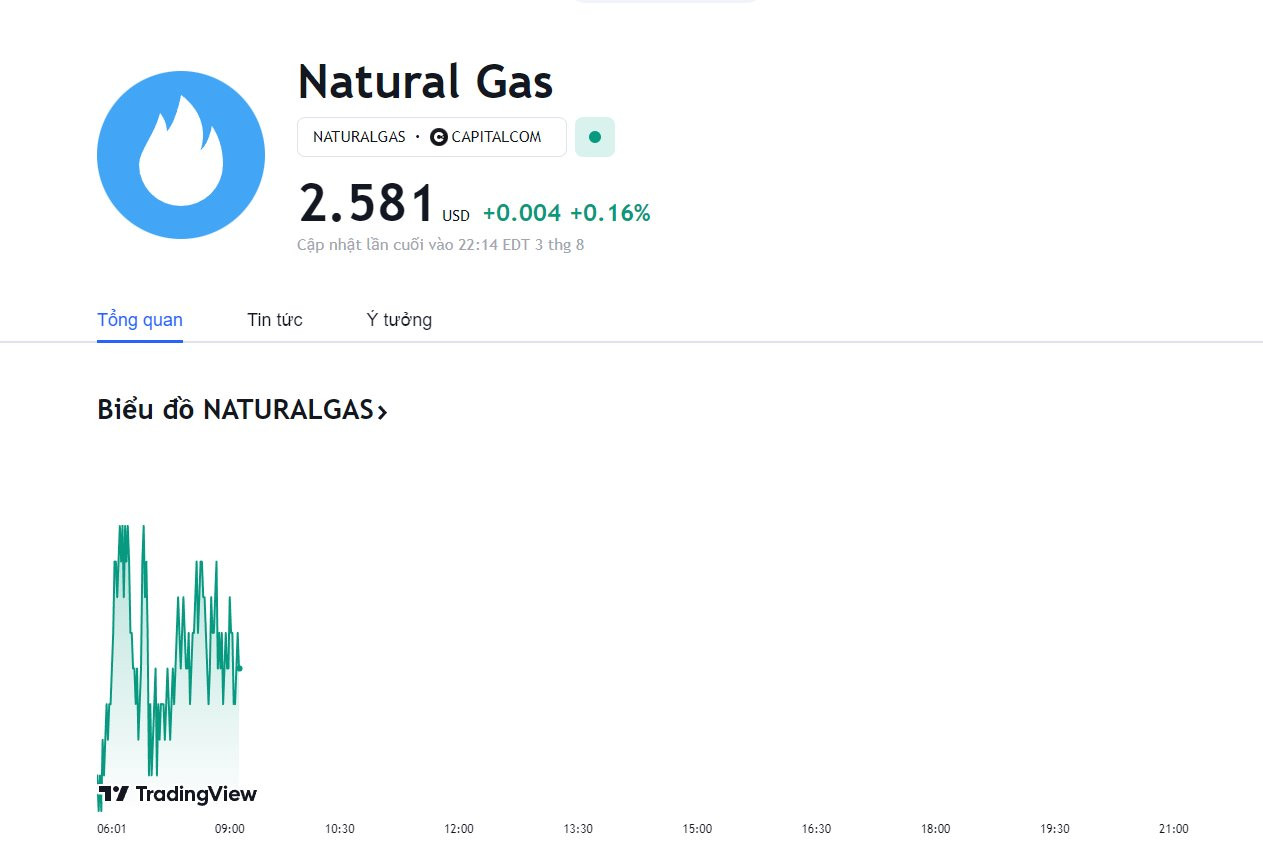Click the last updated timestamp text
This screenshot has height=860, width=1263.
440,244
